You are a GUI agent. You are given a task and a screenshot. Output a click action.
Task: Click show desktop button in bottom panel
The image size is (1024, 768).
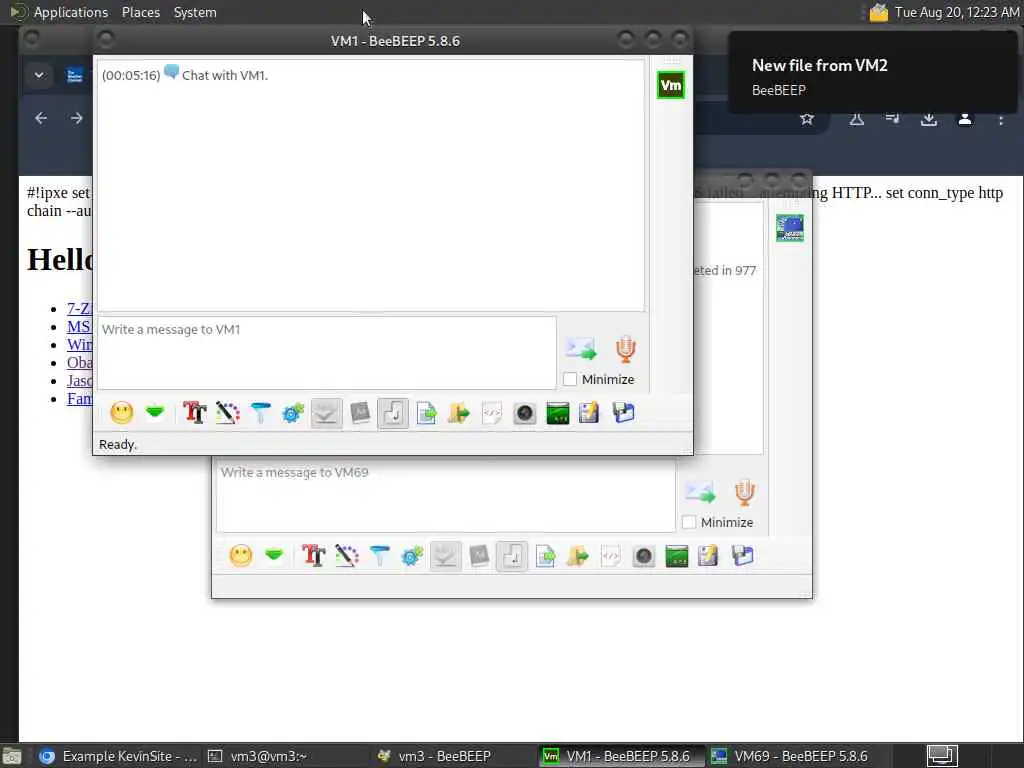[x=942, y=756]
